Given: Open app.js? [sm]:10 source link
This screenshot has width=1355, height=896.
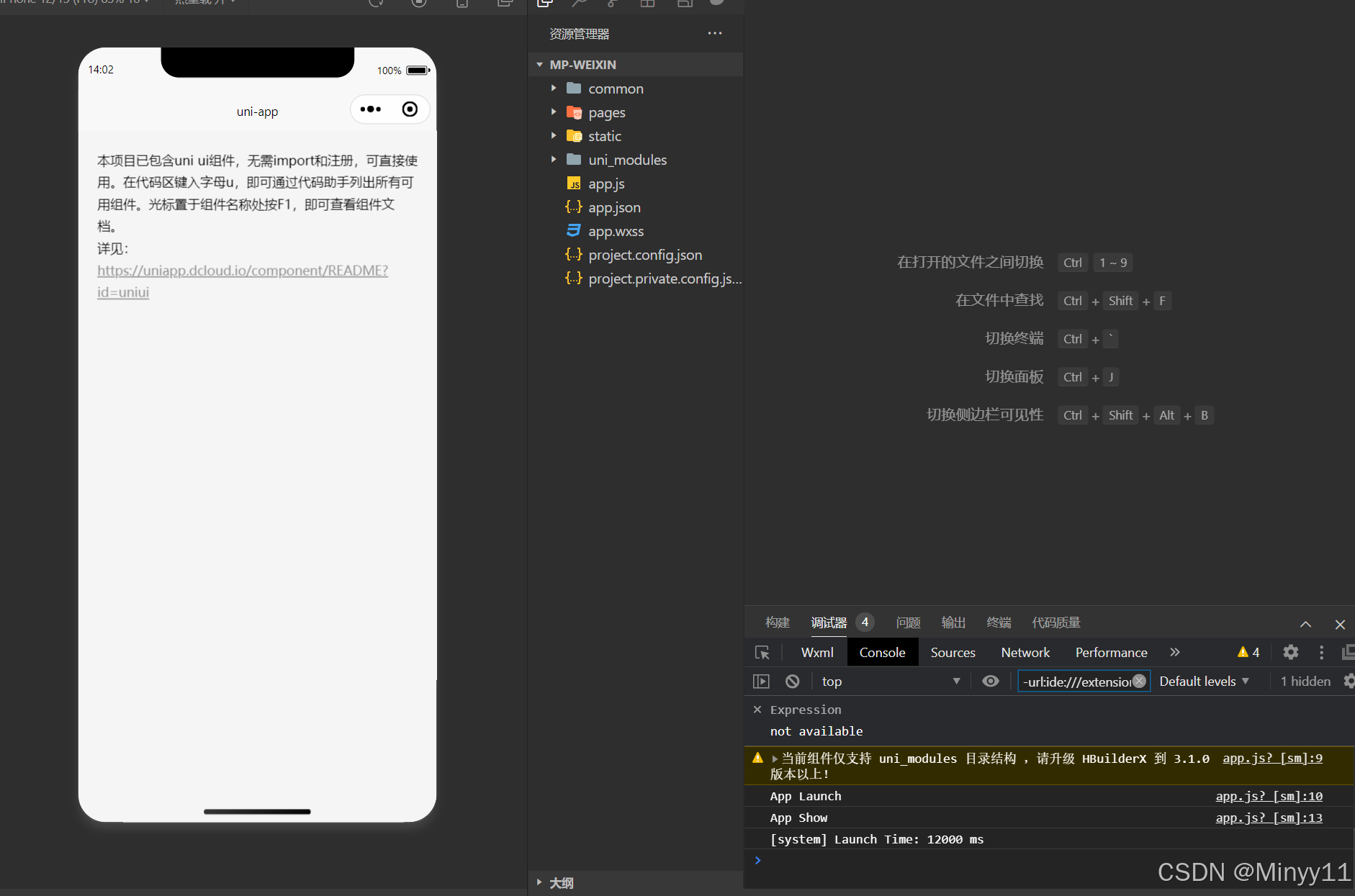Looking at the screenshot, I should [1269, 796].
